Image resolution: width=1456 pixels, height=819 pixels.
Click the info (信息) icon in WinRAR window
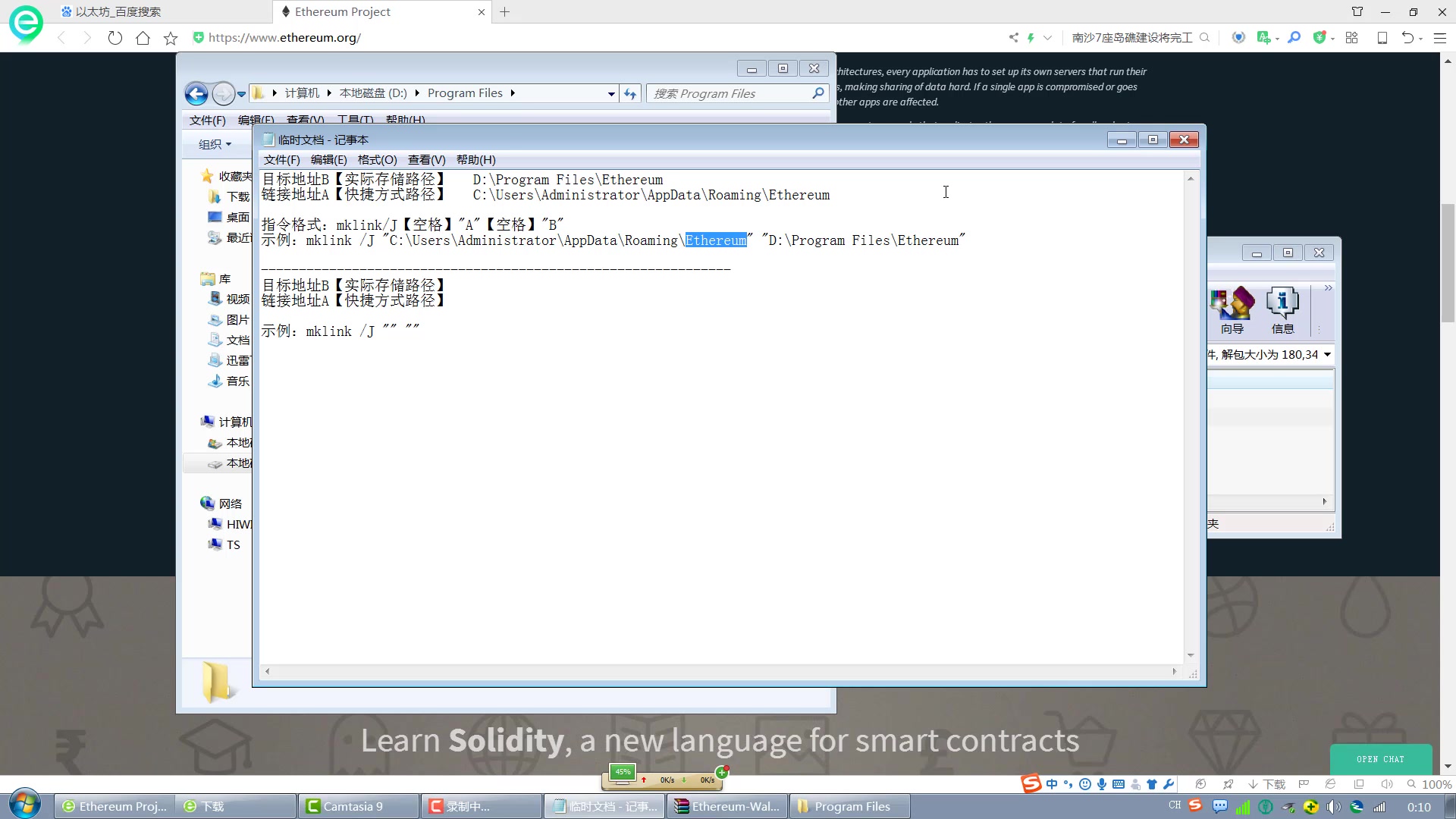(1282, 310)
